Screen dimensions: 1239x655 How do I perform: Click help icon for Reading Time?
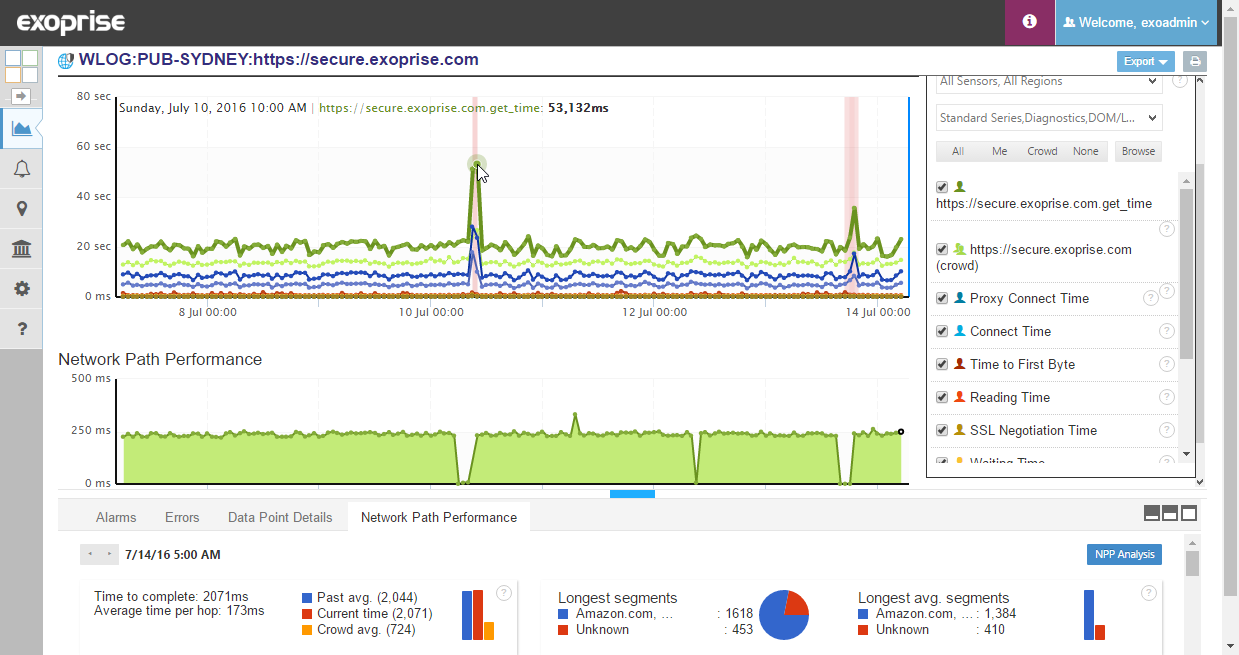pyautogui.click(x=1166, y=397)
